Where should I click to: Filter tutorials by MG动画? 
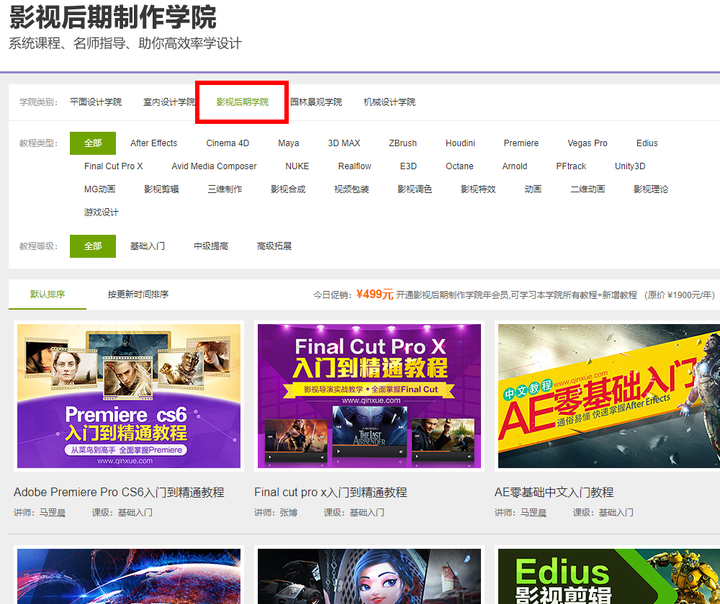(100, 189)
